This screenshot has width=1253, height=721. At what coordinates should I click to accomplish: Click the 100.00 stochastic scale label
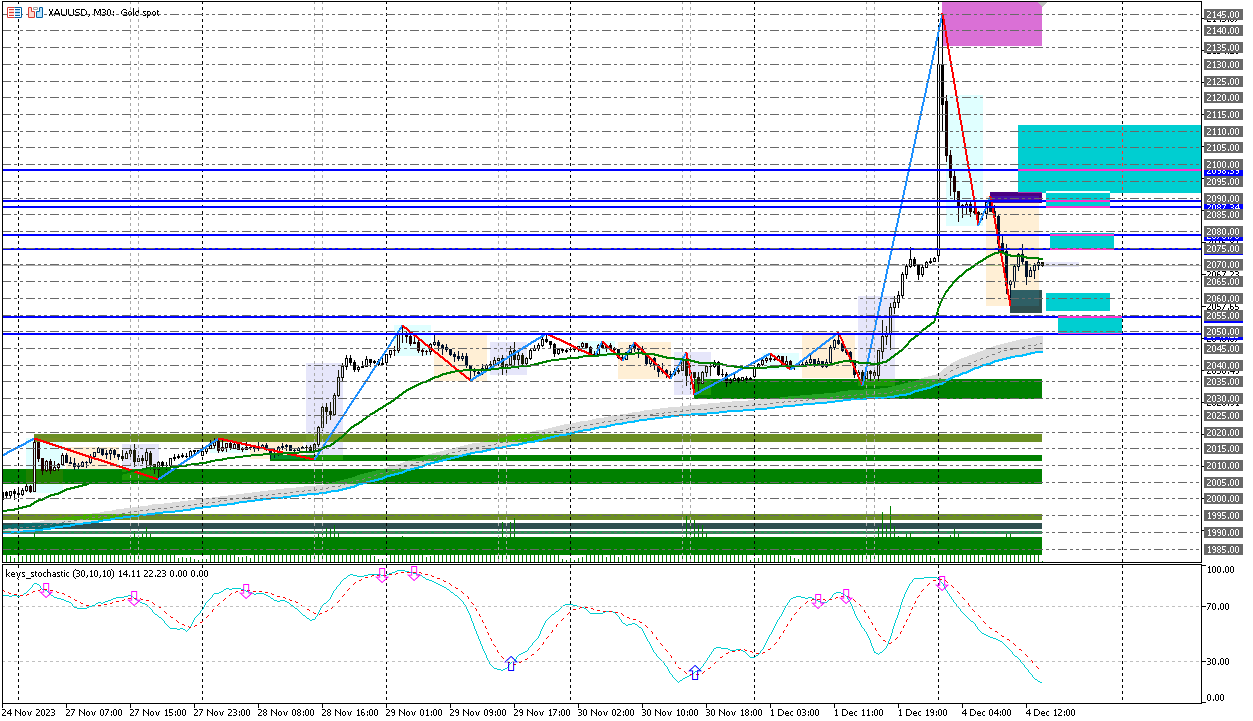pyautogui.click(x=1220, y=570)
